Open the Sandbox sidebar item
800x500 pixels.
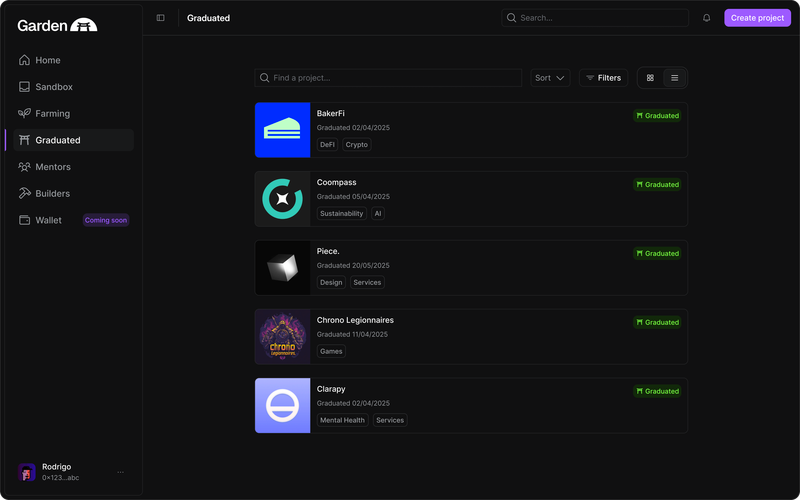click(53, 87)
